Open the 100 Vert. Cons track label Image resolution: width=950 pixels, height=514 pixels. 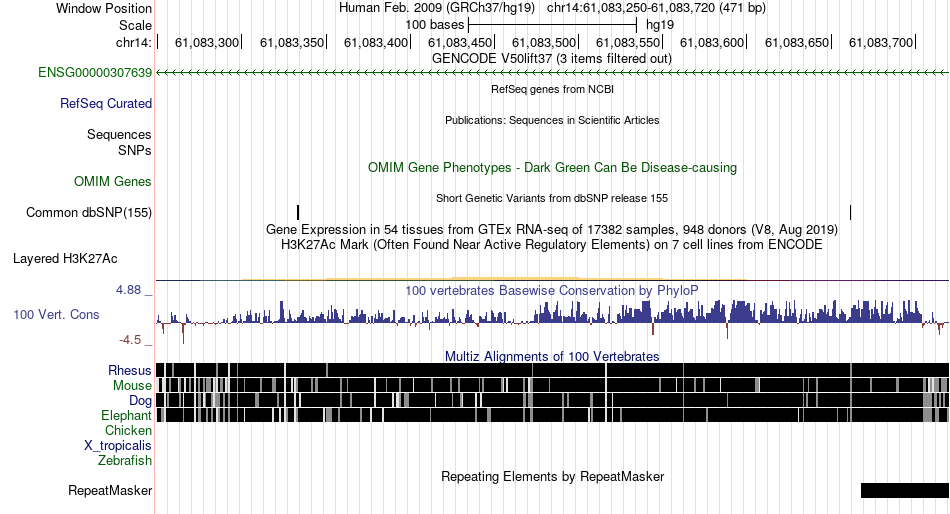tap(56, 315)
